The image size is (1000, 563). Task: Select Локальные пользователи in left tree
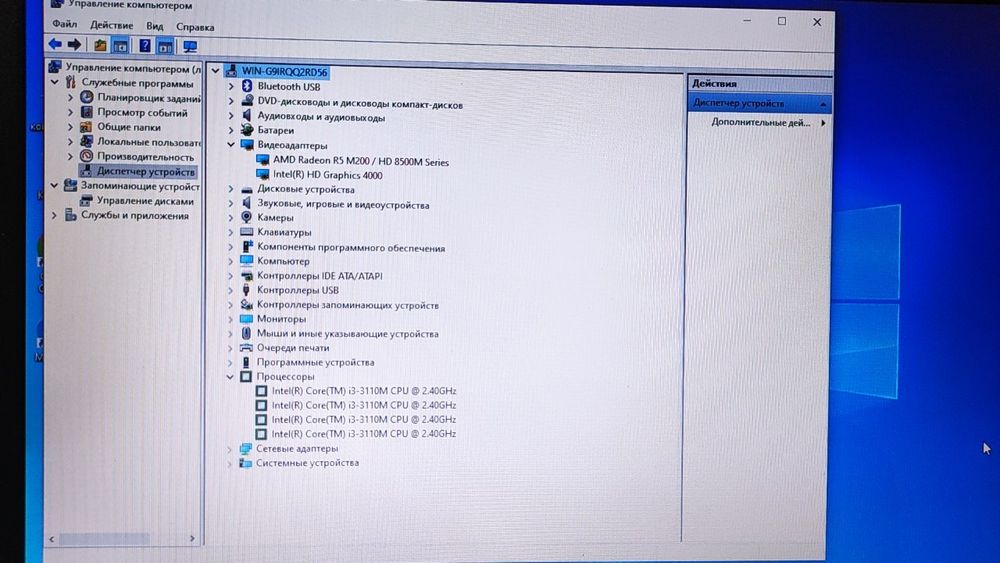(x=149, y=142)
